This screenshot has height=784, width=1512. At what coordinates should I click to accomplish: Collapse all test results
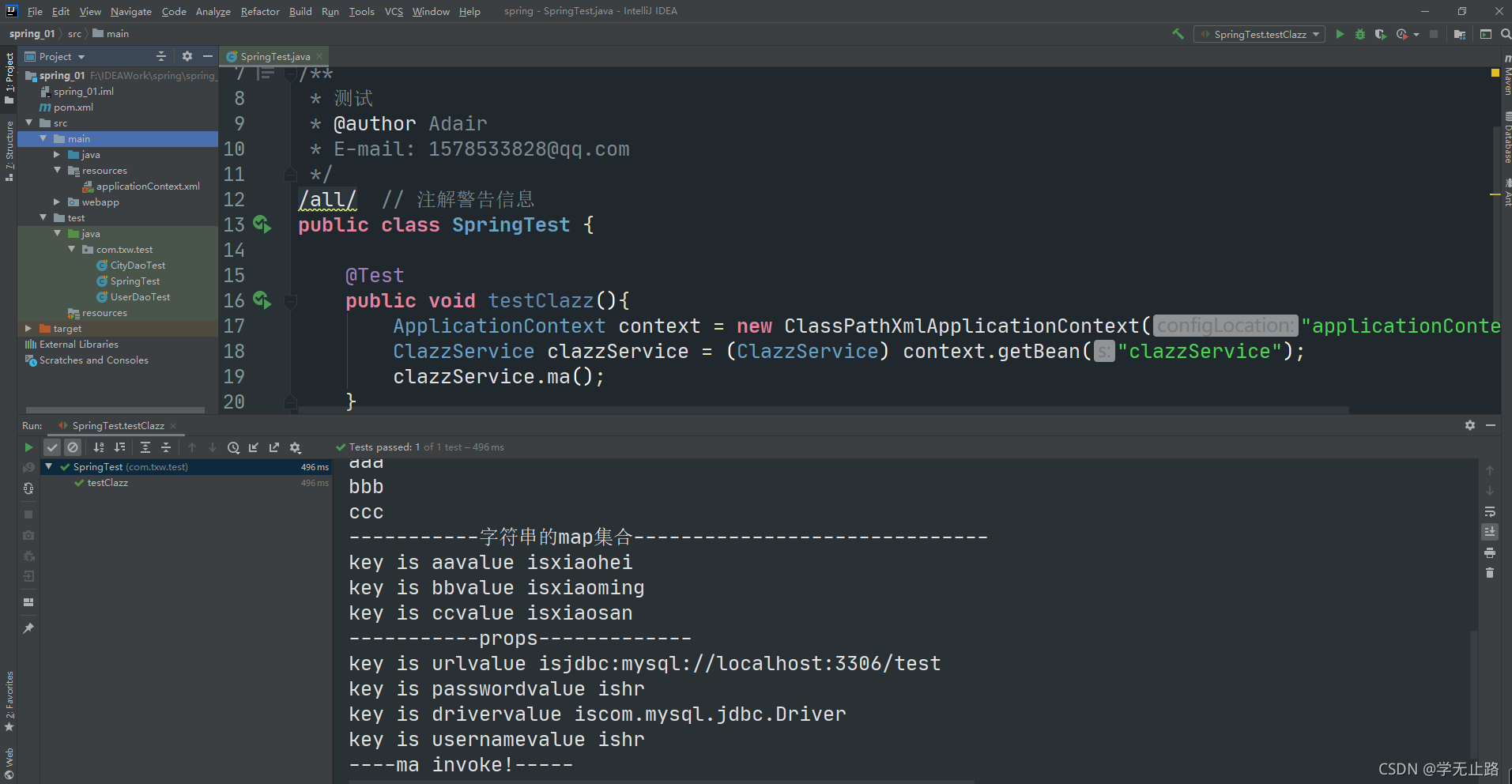tap(166, 447)
